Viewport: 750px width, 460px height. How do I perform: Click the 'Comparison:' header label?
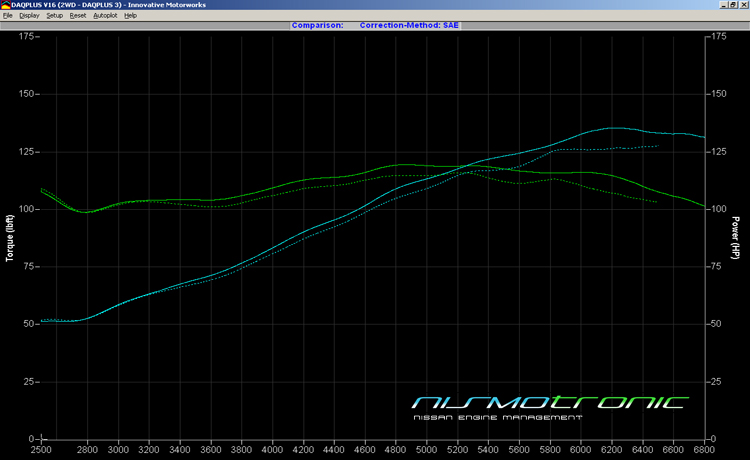point(318,25)
